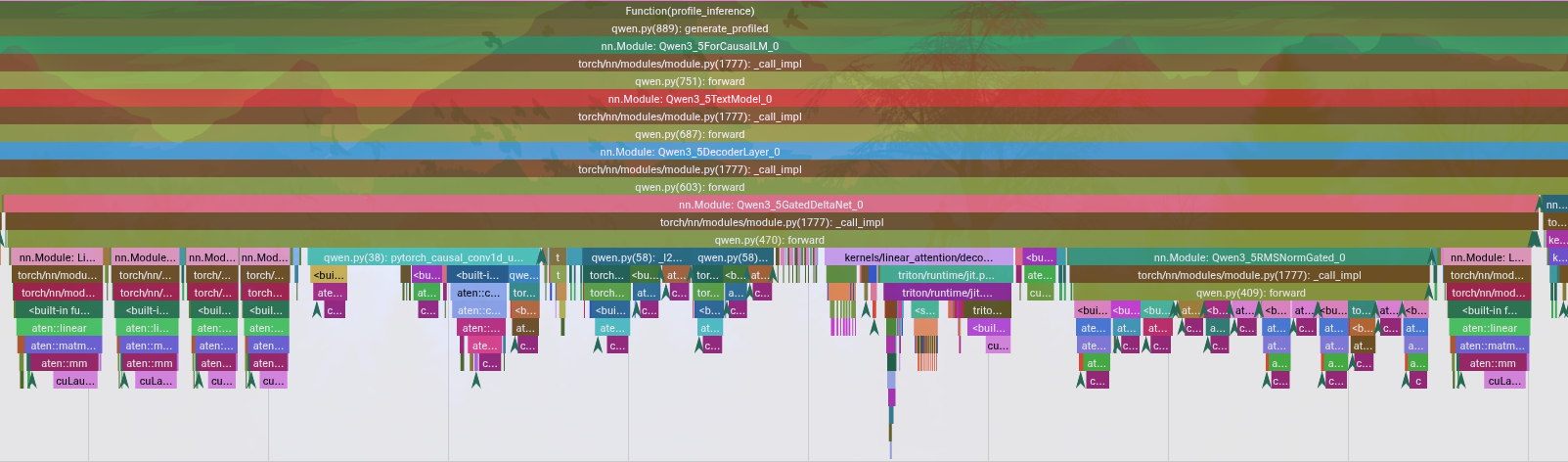Select the second qwen.py(58)... slice
This screenshot has width=1568, height=462.
tap(734, 257)
